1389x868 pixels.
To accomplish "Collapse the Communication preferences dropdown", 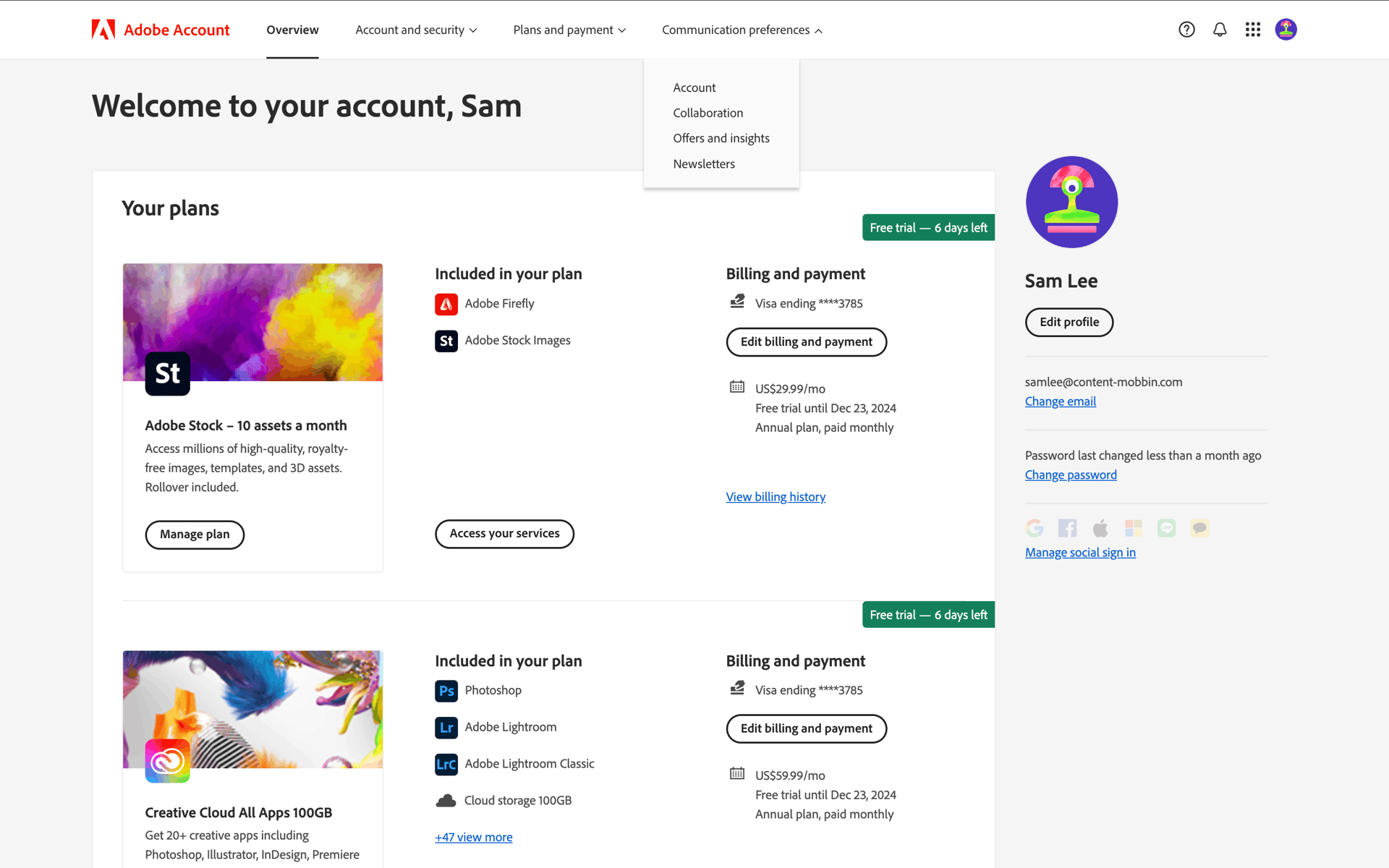I will point(742,30).
